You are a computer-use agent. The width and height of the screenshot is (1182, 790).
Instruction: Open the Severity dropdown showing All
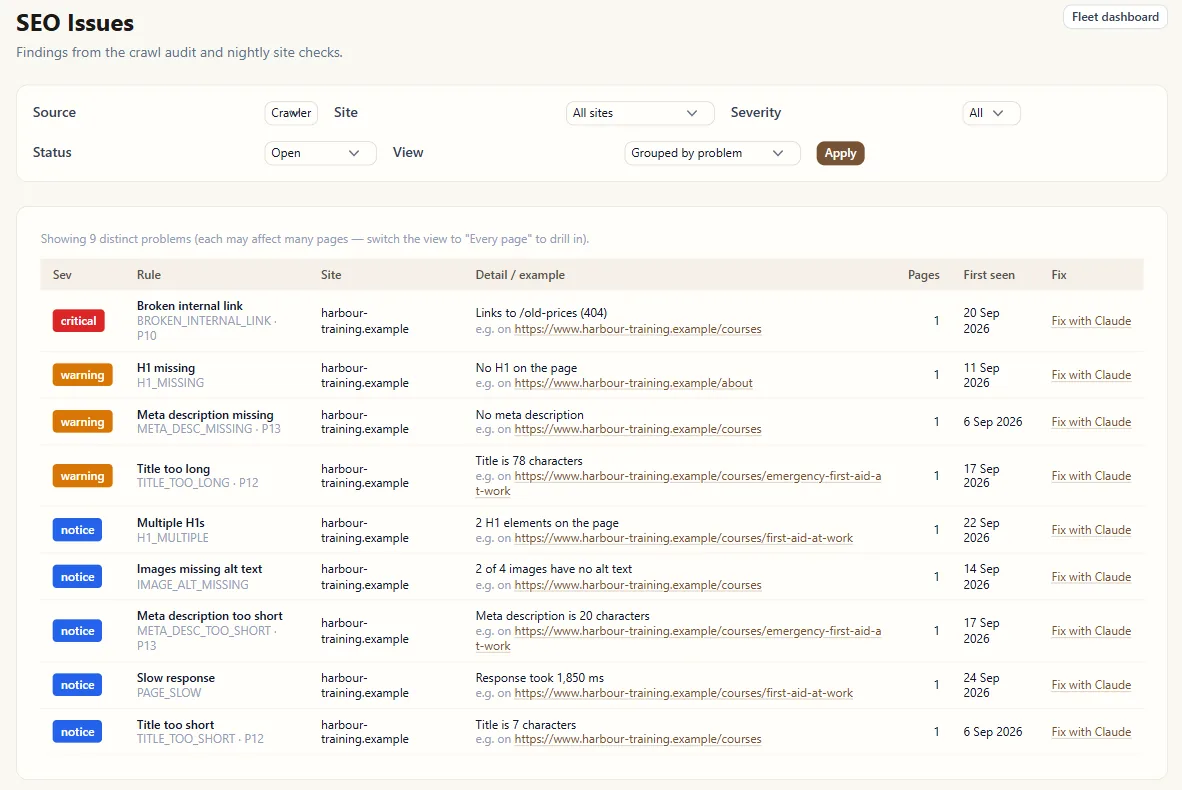click(x=991, y=113)
